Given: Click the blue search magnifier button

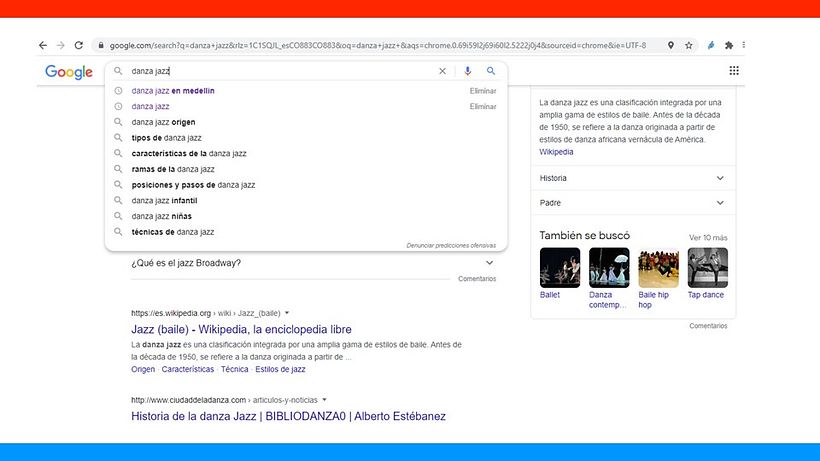Looking at the screenshot, I should click(x=491, y=71).
